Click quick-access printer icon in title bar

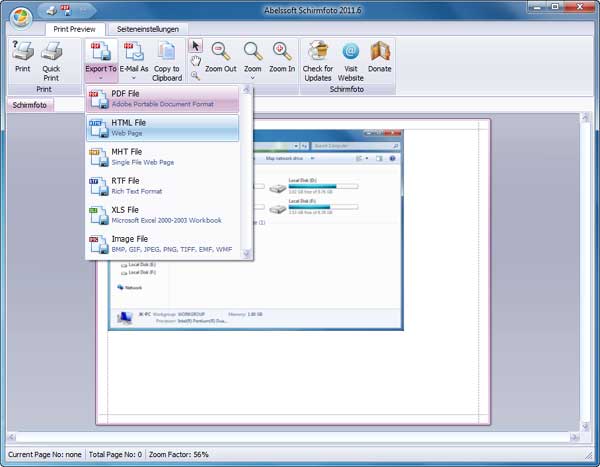point(52,10)
